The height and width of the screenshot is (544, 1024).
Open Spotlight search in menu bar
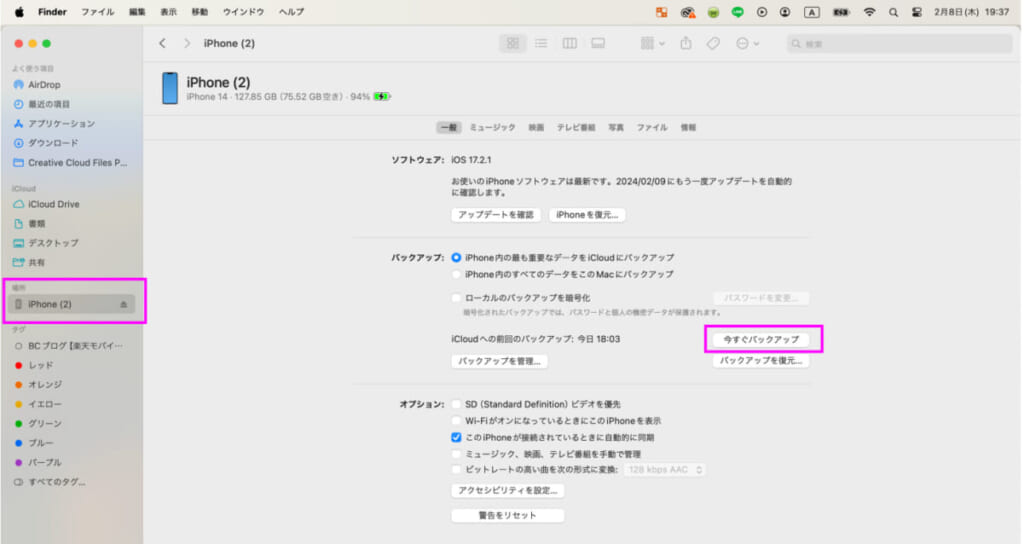coord(893,12)
